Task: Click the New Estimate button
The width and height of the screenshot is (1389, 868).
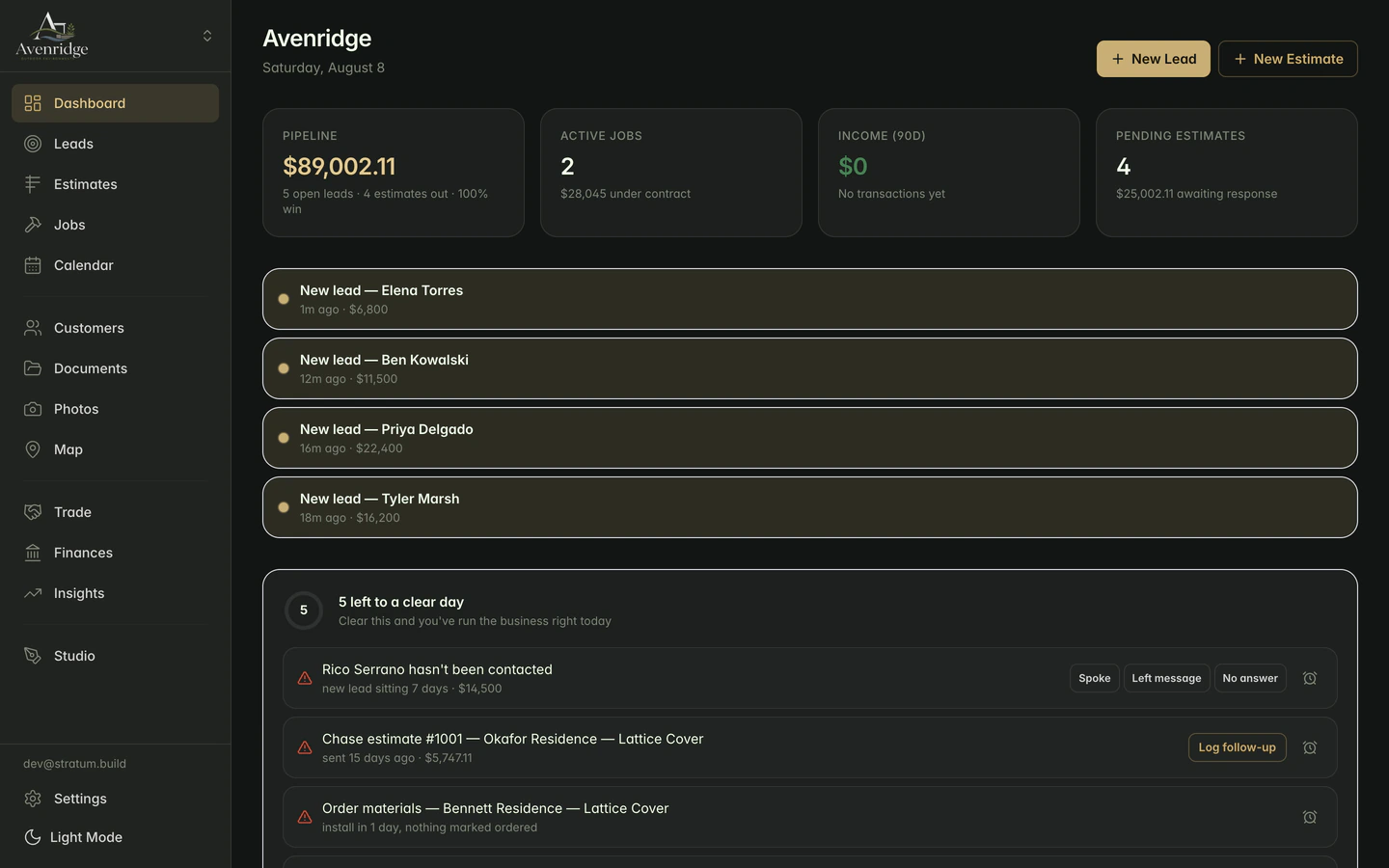Action: coord(1288,59)
